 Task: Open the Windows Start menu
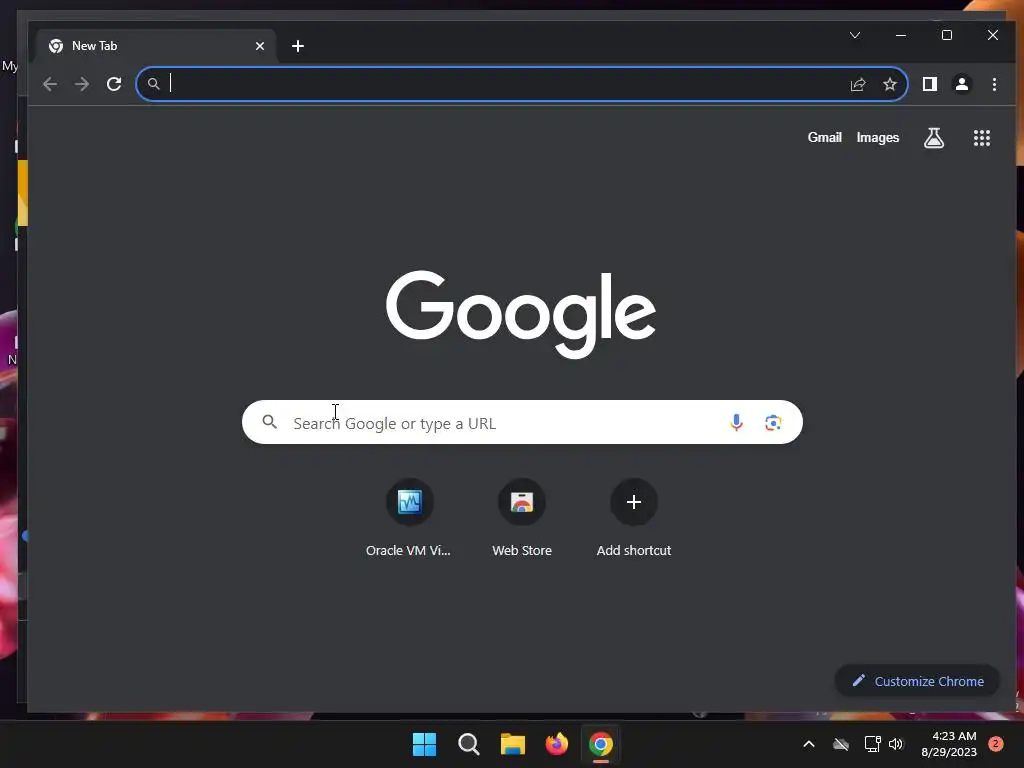424,744
